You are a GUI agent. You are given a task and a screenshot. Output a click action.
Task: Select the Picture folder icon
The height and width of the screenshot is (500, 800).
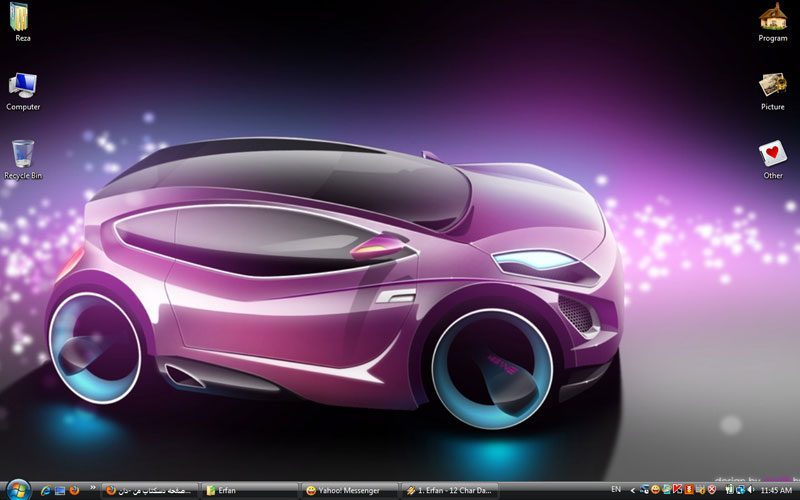pyautogui.click(x=772, y=86)
